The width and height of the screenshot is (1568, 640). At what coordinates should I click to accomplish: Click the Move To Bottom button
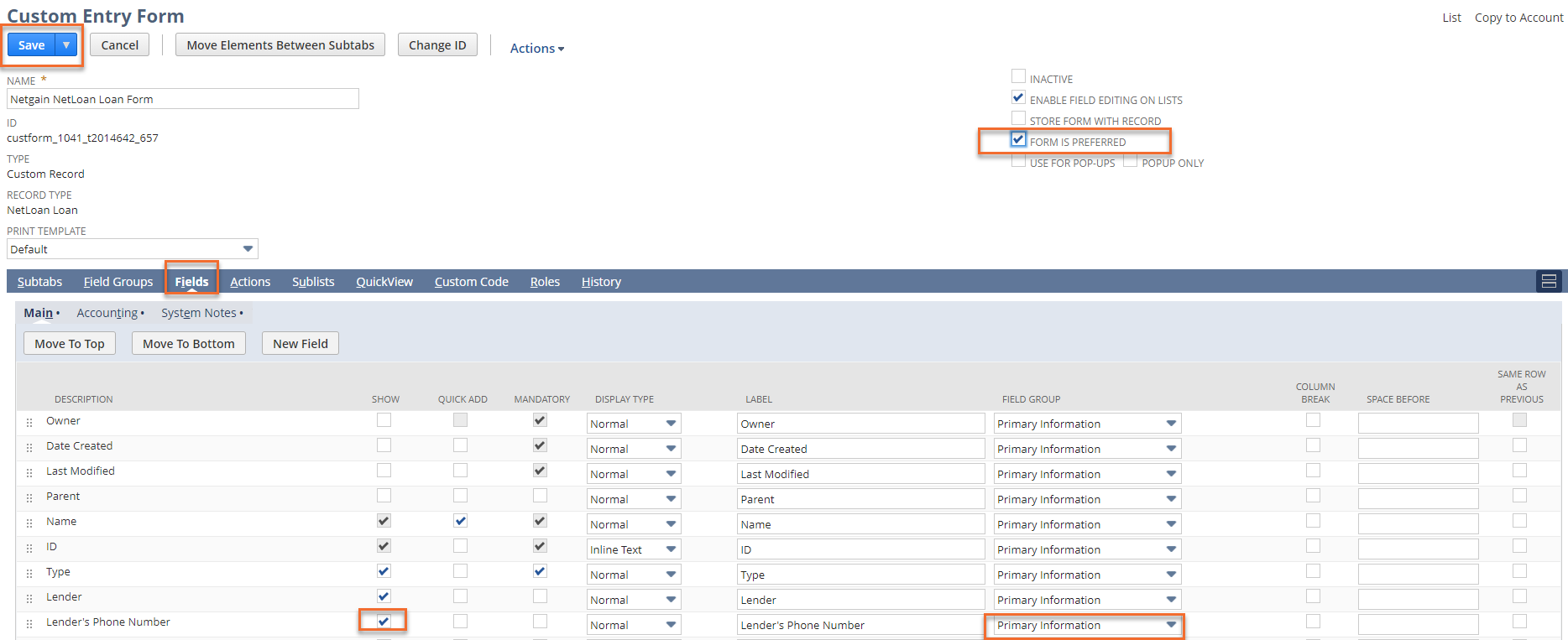click(189, 344)
